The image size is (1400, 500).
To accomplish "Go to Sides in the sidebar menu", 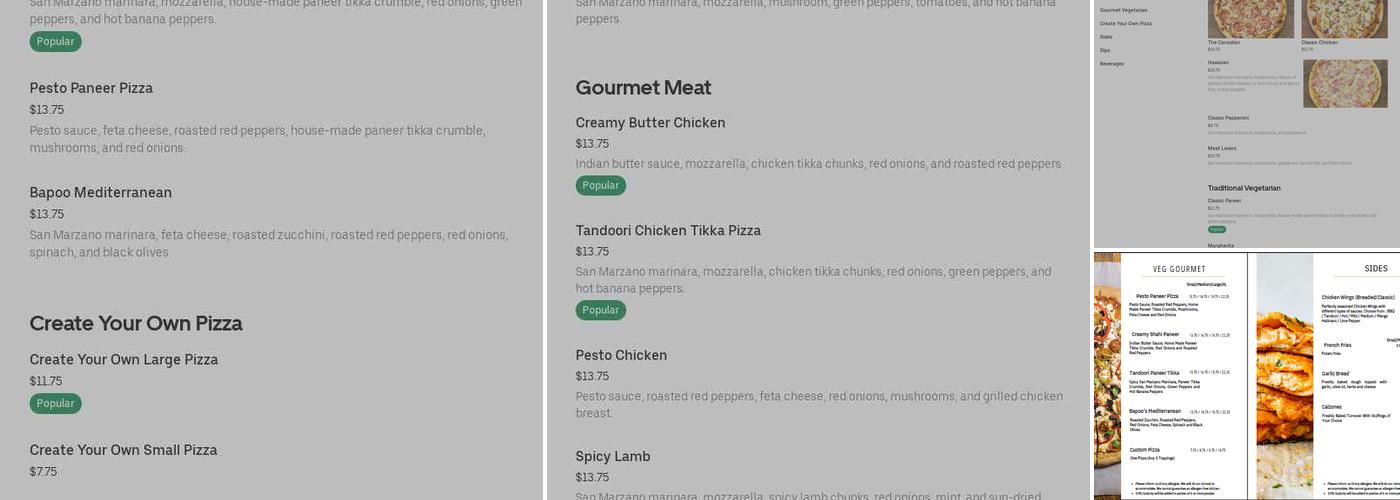I will pos(1106,37).
